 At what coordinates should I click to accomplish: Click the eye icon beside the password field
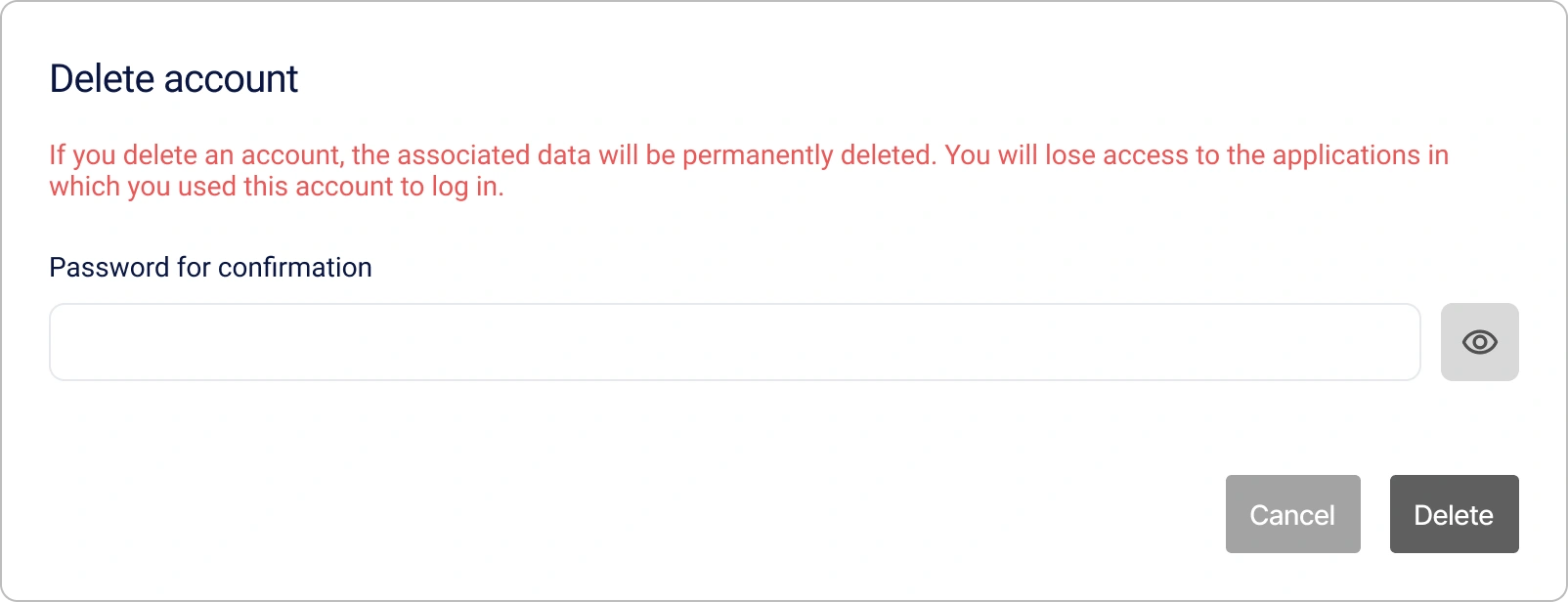(1479, 341)
